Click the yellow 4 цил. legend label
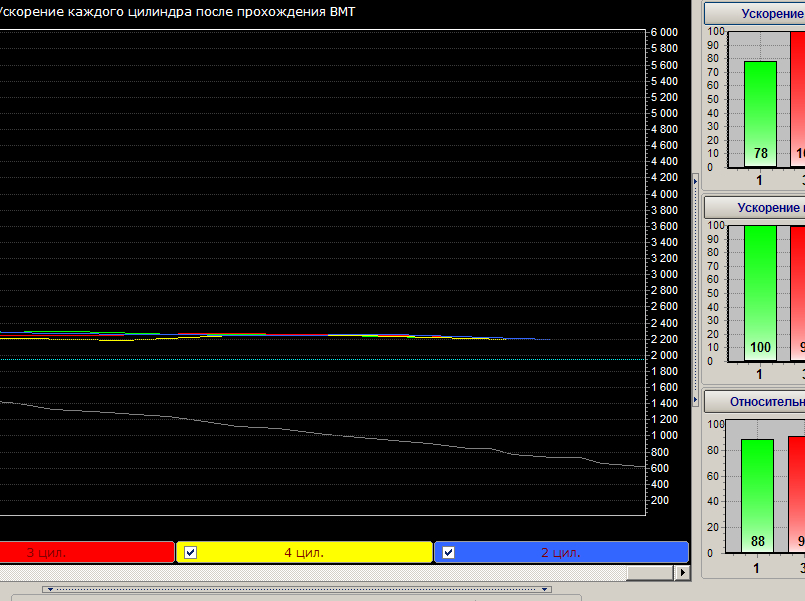The image size is (805, 601). coord(304,553)
